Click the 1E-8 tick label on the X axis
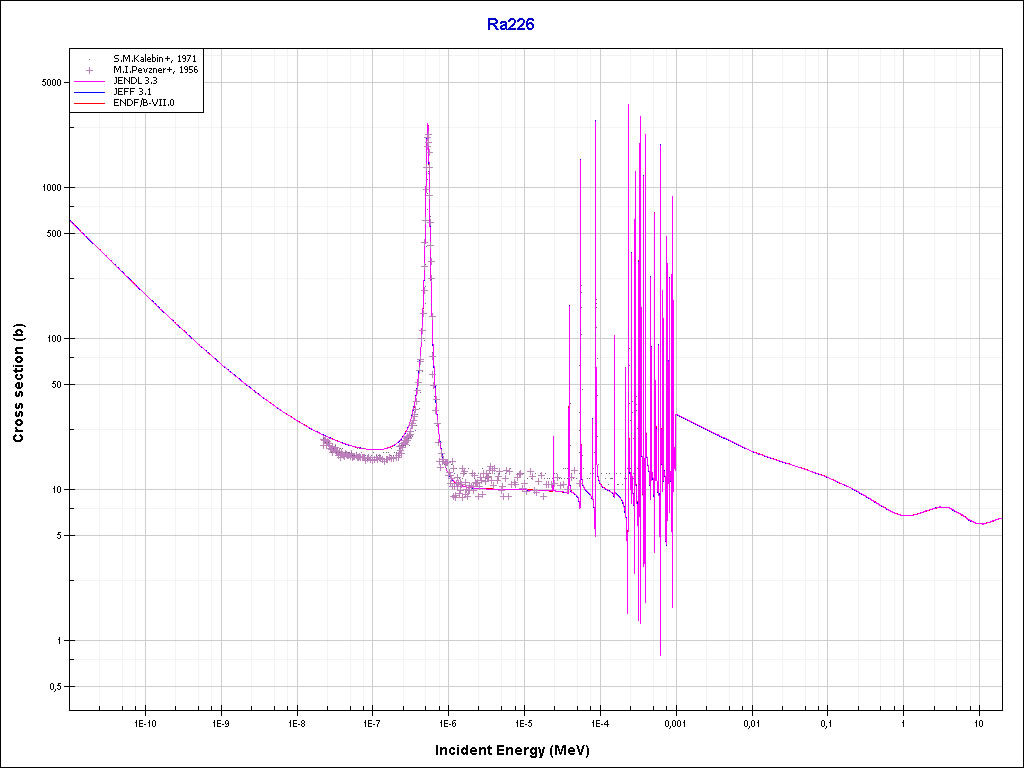 (296, 723)
